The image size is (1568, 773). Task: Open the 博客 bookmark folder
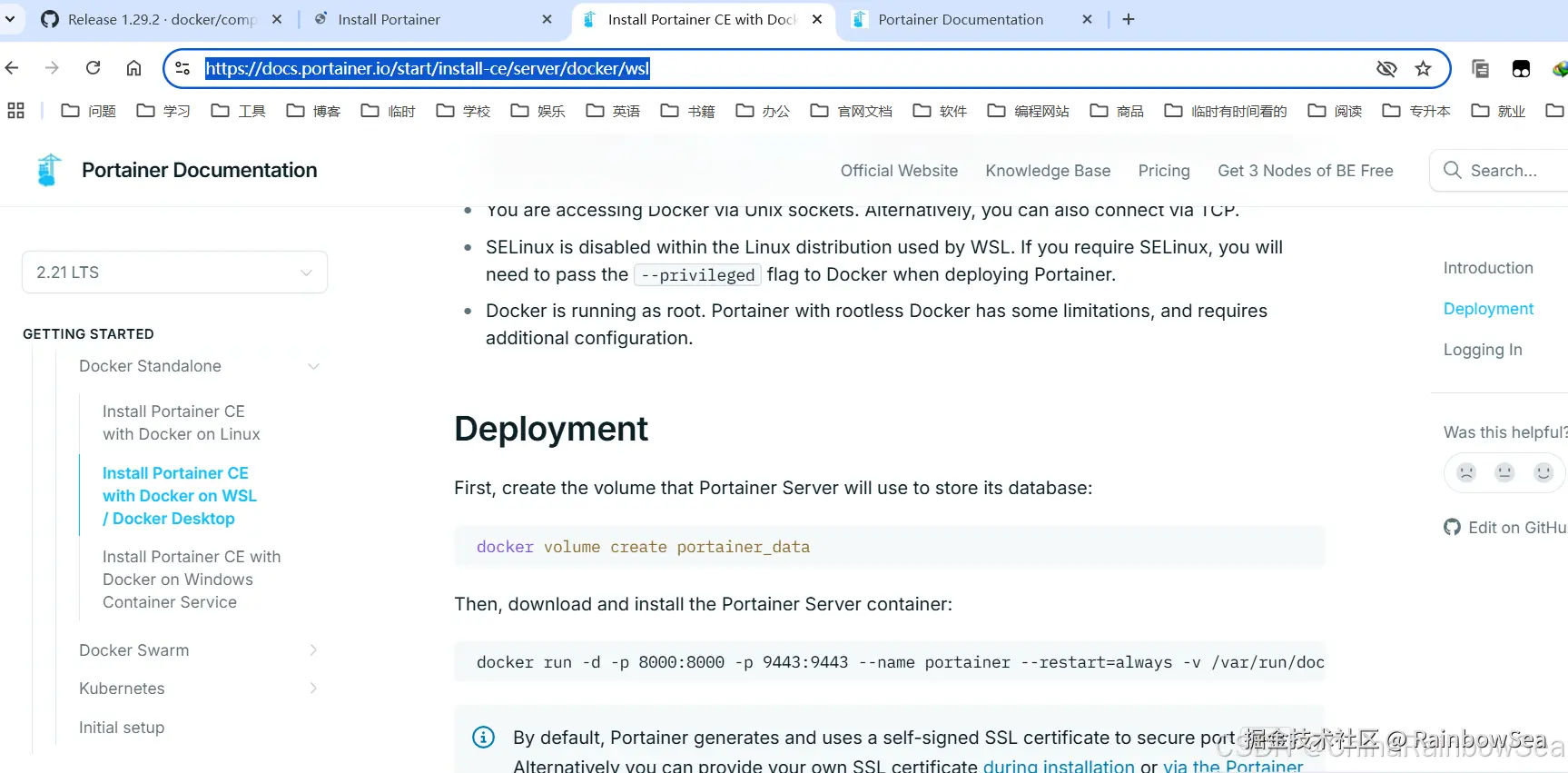coord(313,111)
